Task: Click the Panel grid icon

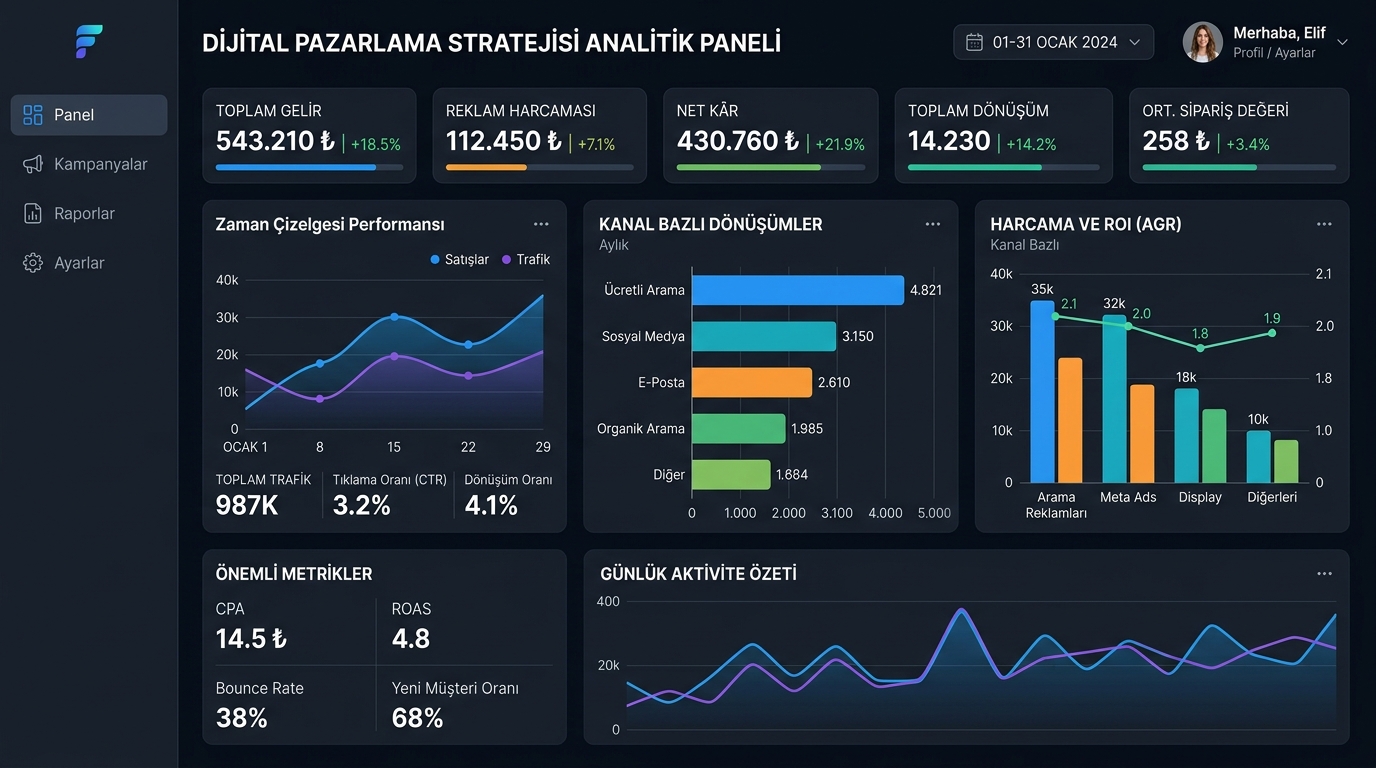Action: point(33,115)
